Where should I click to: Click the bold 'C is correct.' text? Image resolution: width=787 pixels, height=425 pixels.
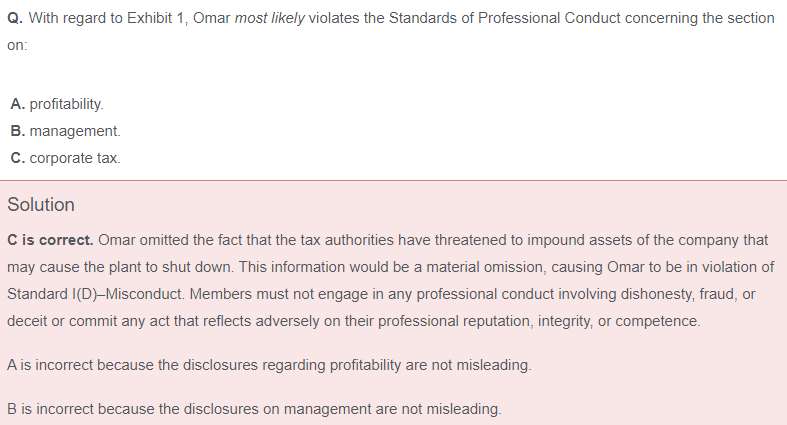coord(50,240)
